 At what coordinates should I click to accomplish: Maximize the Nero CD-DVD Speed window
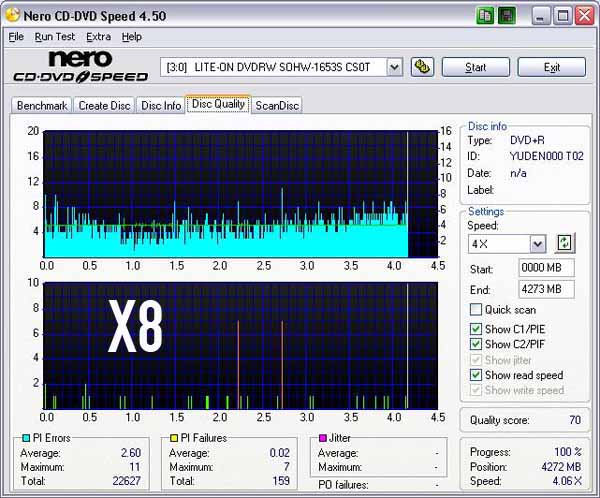click(x=562, y=16)
